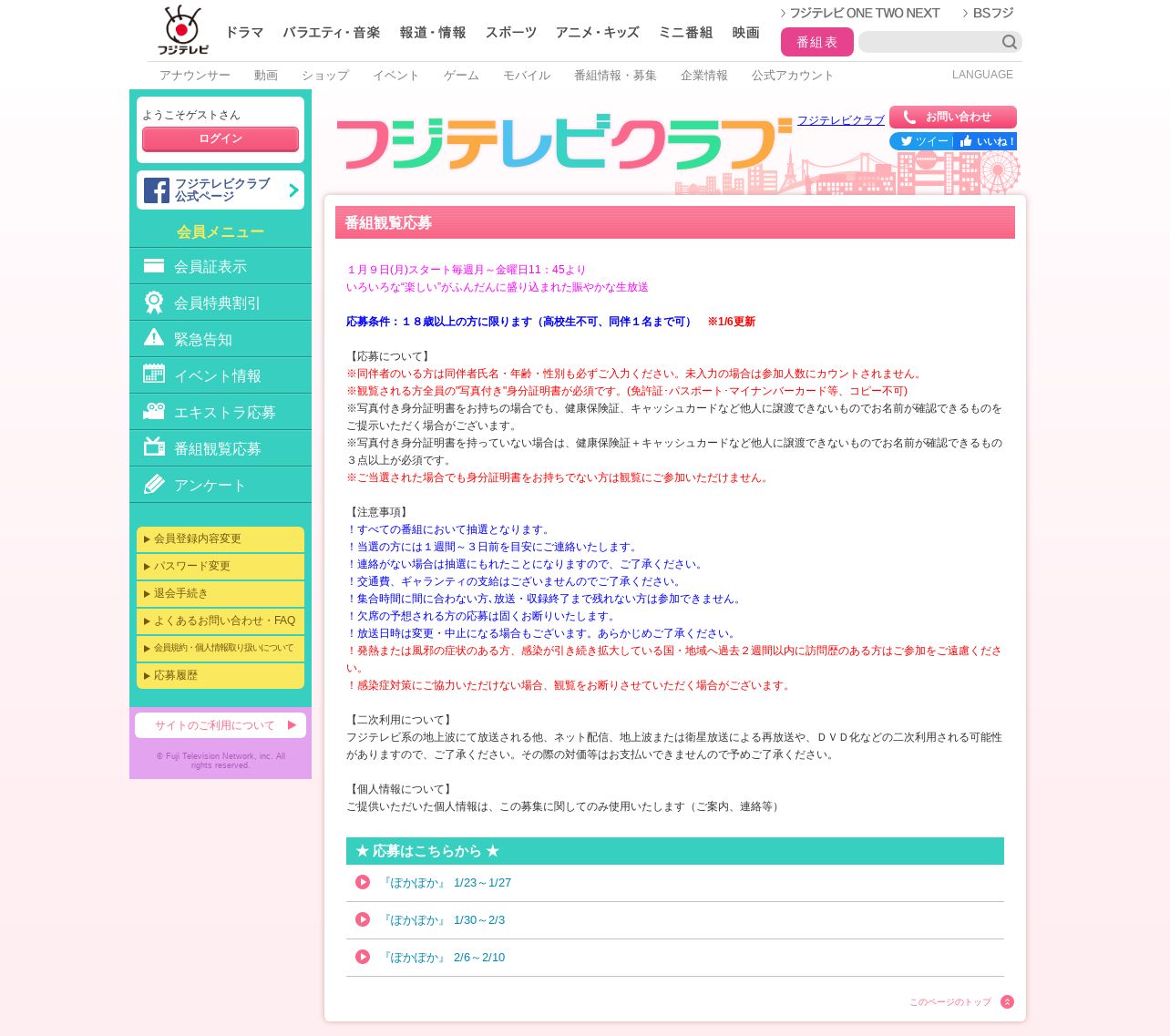Viewport: 1170px width, 1036px height.
Task: Click the page-top up arrow icon
Action: click(x=1007, y=1002)
